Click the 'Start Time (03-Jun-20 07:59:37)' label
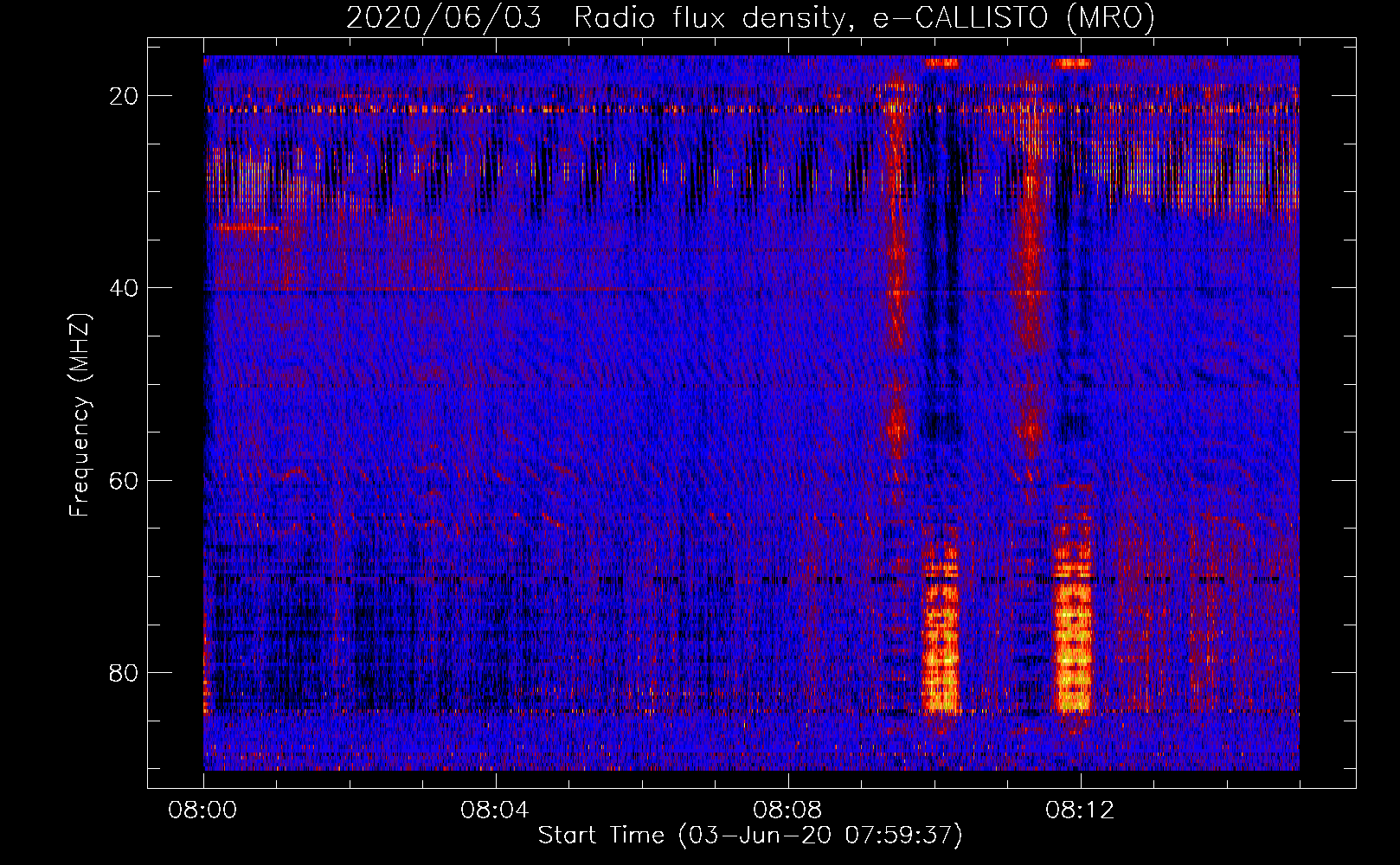Image resolution: width=1400 pixels, height=865 pixels. 750,836
